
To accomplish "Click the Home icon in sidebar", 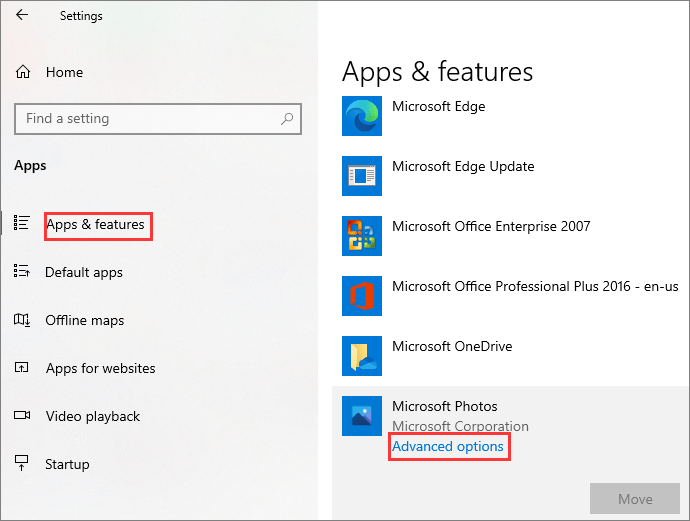I will [x=23, y=72].
